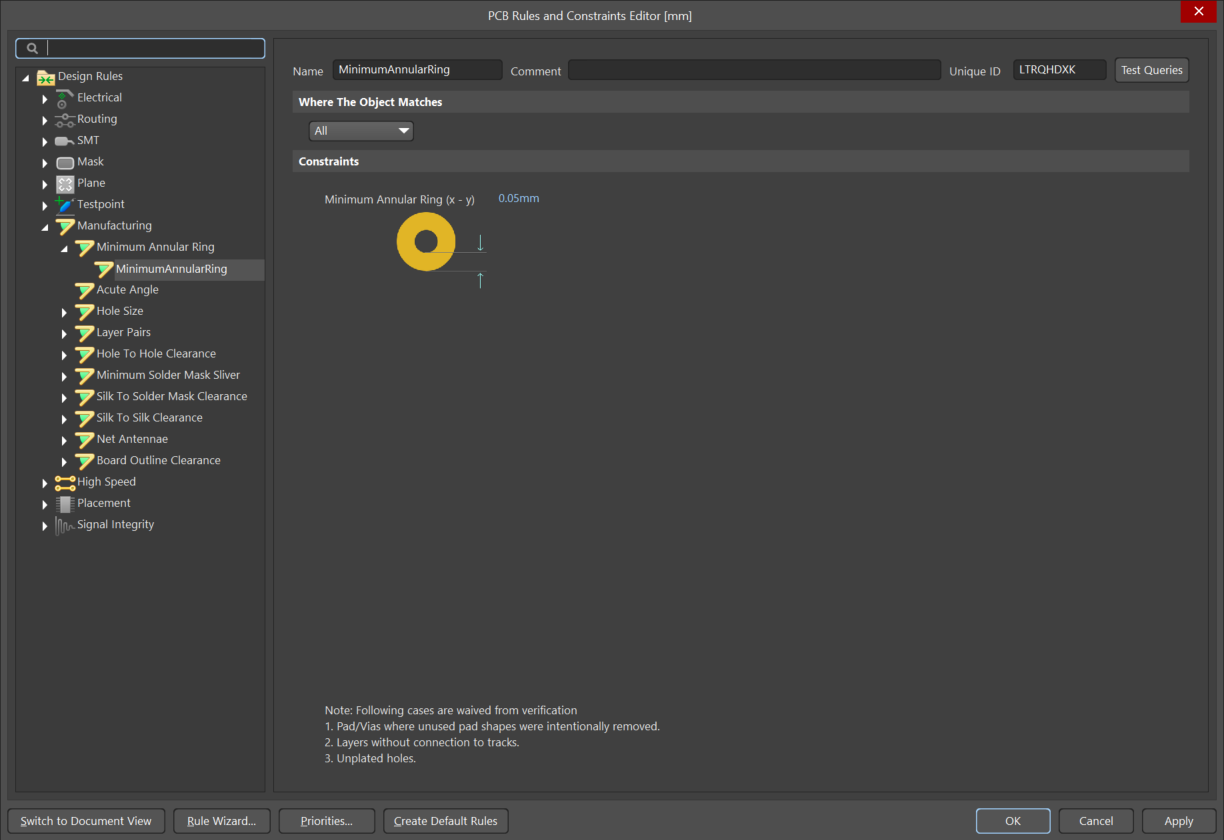Click the Plane category icon
Image resolution: width=1224 pixels, height=840 pixels.
65,183
